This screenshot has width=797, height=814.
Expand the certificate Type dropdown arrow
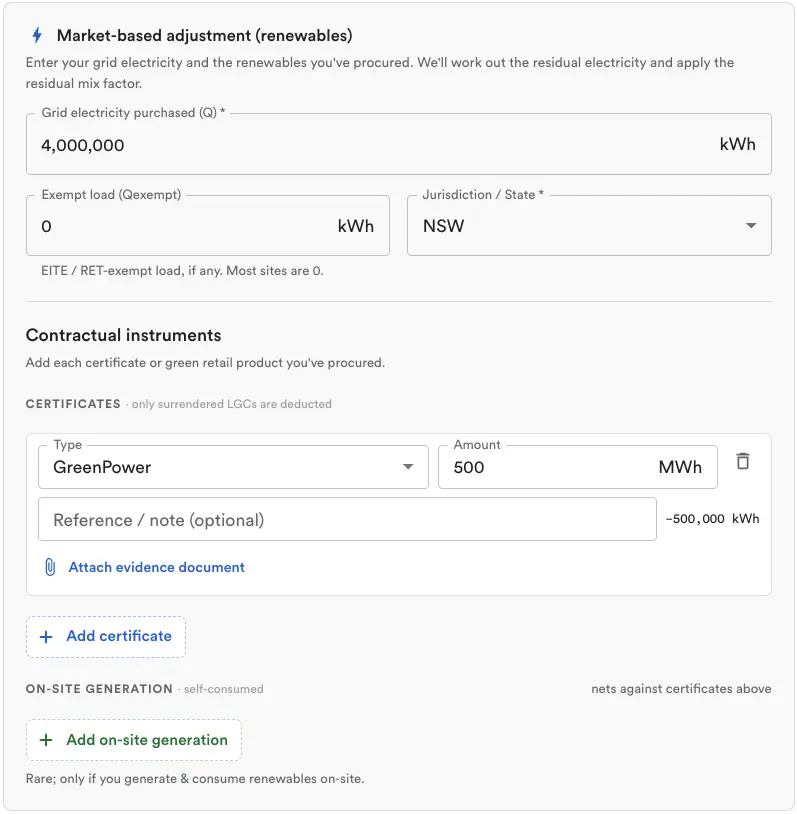408,467
